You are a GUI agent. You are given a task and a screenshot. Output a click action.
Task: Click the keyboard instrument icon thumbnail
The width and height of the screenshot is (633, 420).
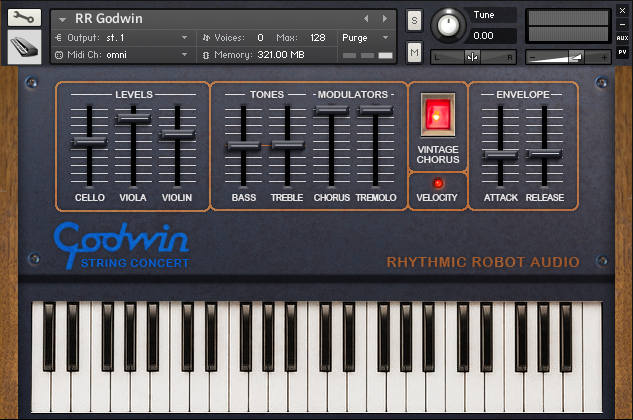[24, 47]
